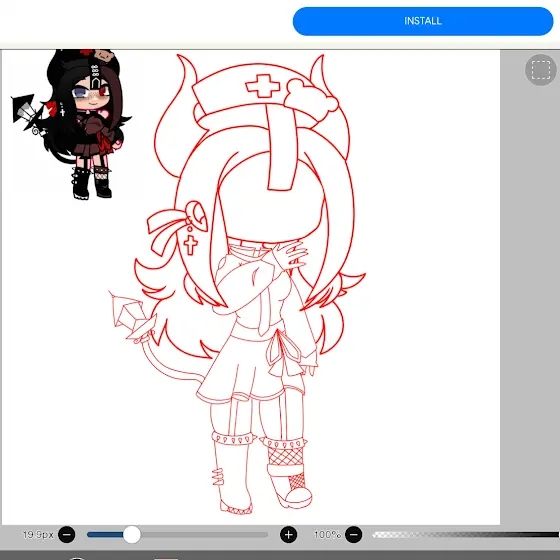Open the dashed-square selection tool icon
The height and width of the screenshot is (560, 560).
pos(541,70)
